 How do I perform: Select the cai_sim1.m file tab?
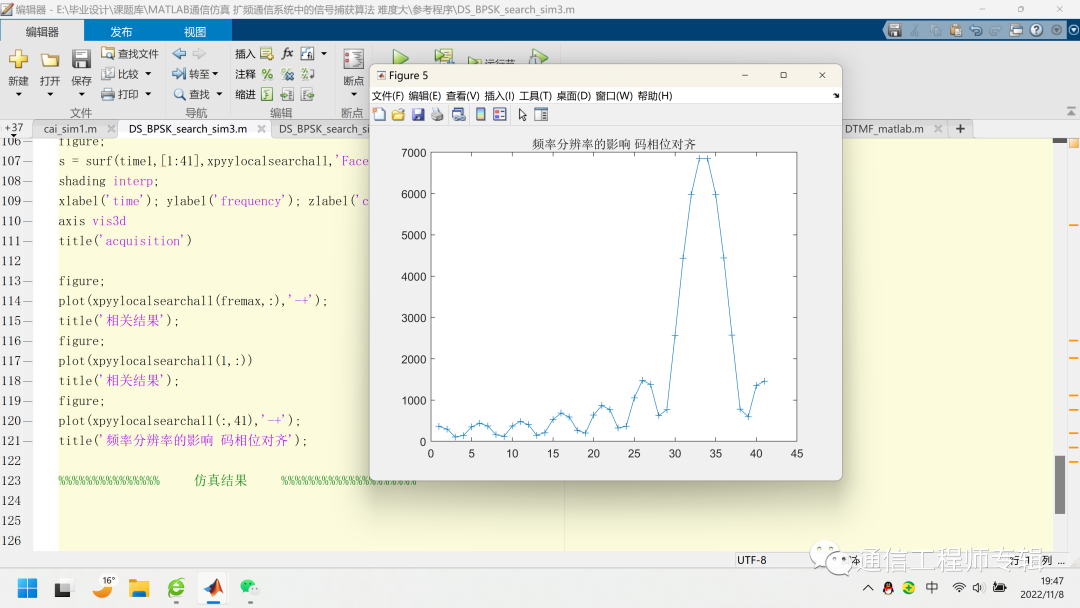70,129
